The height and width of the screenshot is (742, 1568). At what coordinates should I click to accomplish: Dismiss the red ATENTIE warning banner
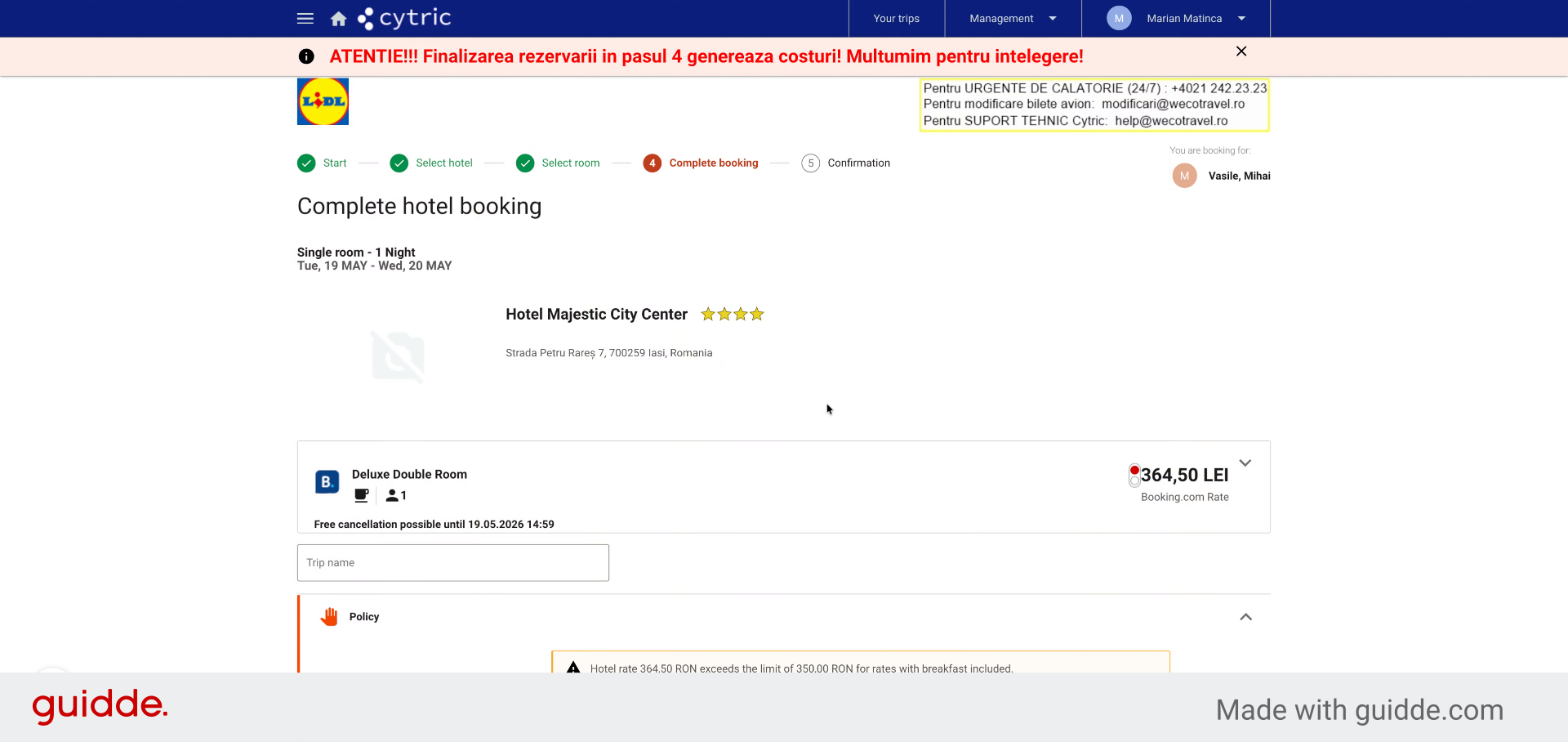[1241, 51]
